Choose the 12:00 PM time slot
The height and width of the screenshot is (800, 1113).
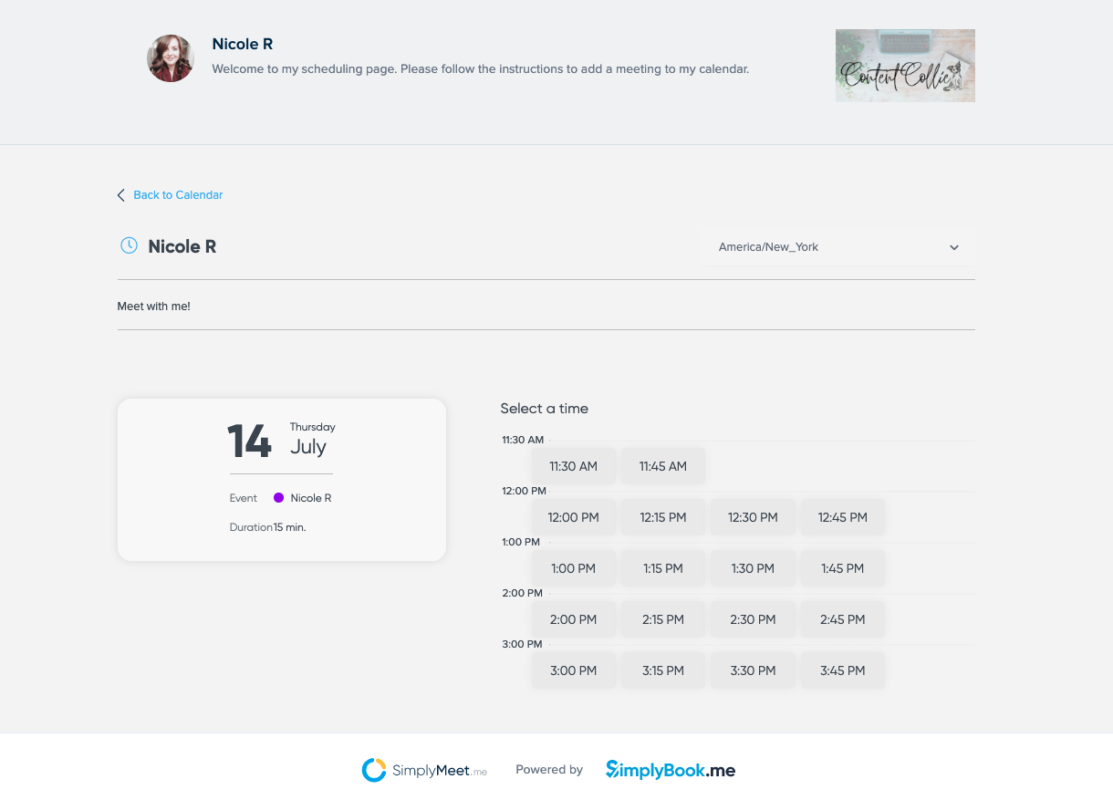[574, 517]
